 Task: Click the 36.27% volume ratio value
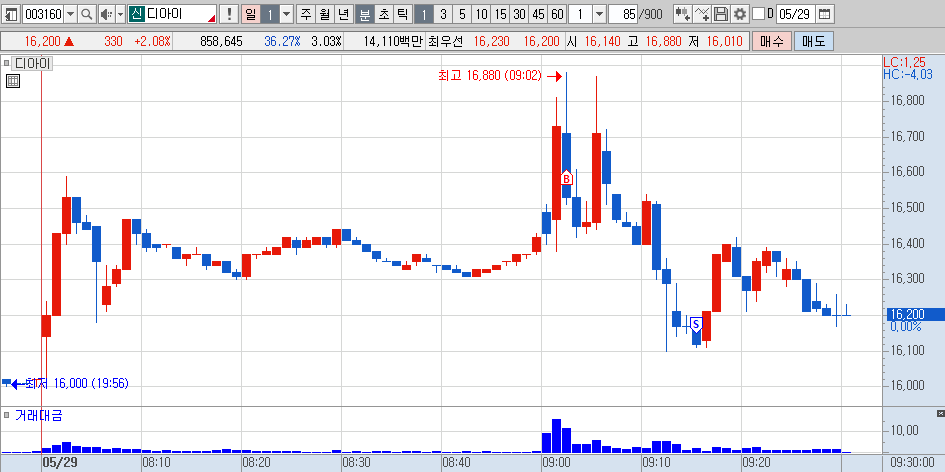282,42
